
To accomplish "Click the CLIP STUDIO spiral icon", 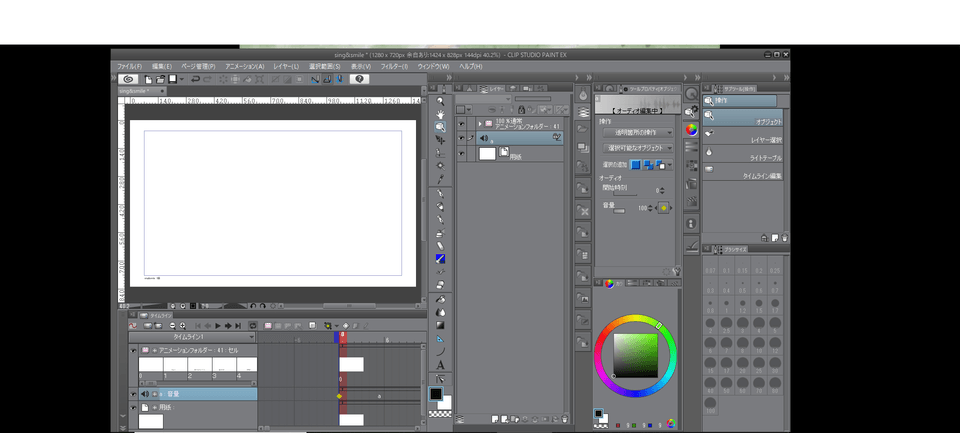I will click(x=127, y=78).
